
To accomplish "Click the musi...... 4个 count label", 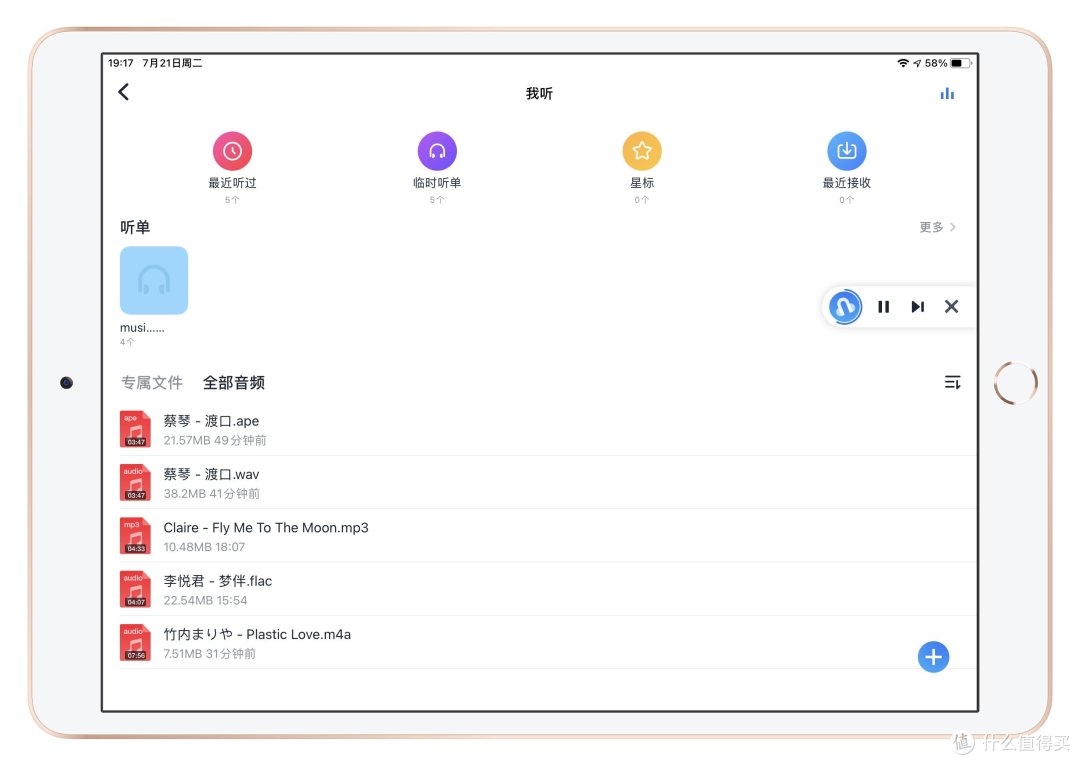I will (x=127, y=342).
